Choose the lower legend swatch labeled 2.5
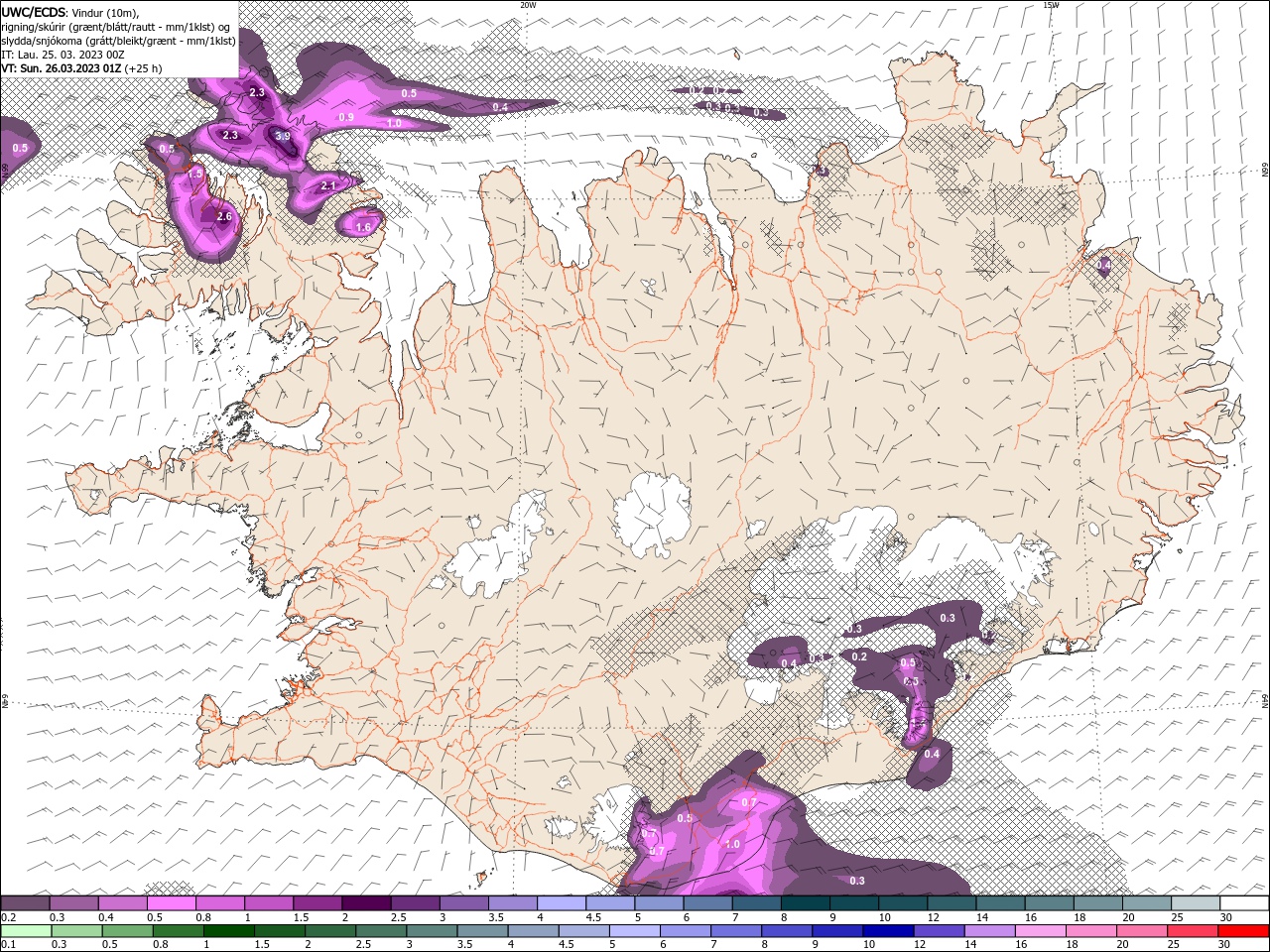 [x=380, y=931]
